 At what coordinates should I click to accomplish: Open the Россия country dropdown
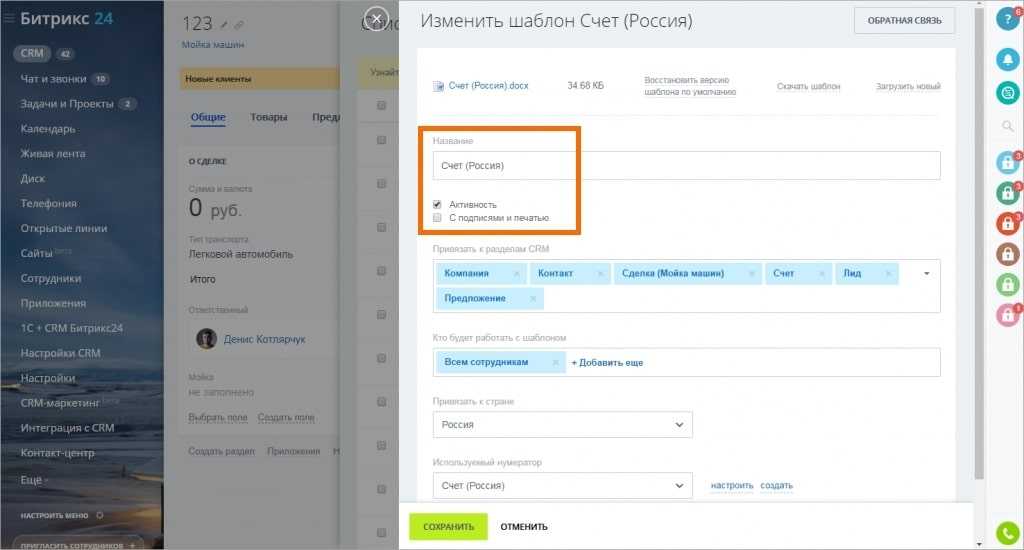pyautogui.click(x=562, y=425)
